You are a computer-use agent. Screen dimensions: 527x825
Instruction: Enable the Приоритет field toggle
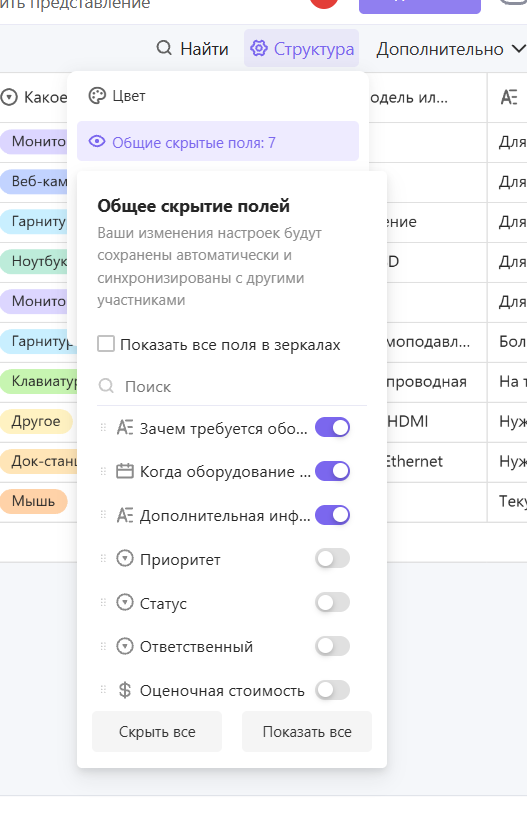coord(332,558)
